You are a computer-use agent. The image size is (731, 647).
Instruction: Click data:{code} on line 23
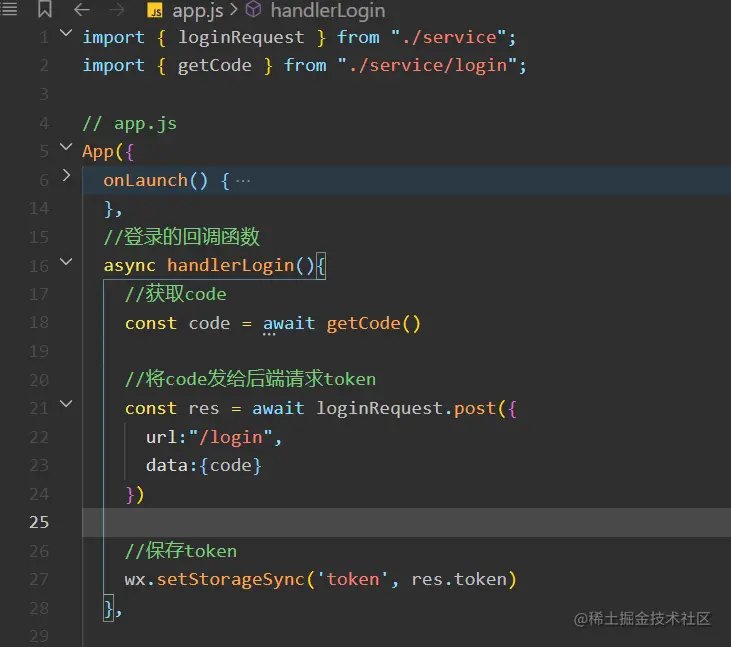pos(204,466)
